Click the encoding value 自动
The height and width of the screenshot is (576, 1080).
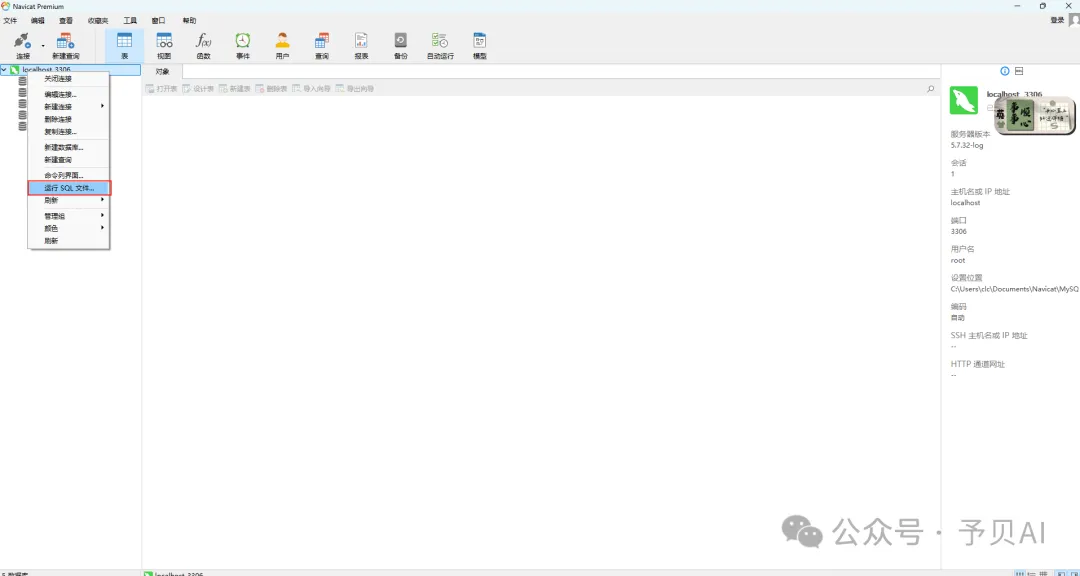click(x=957, y=318)
